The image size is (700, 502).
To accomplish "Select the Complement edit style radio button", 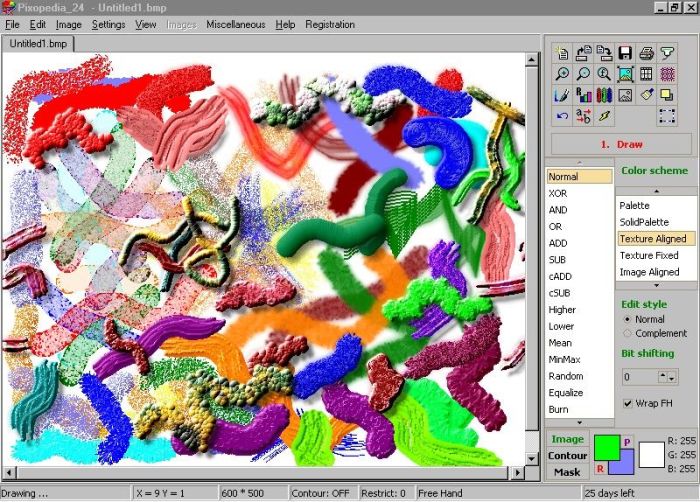I will point(627,333).
